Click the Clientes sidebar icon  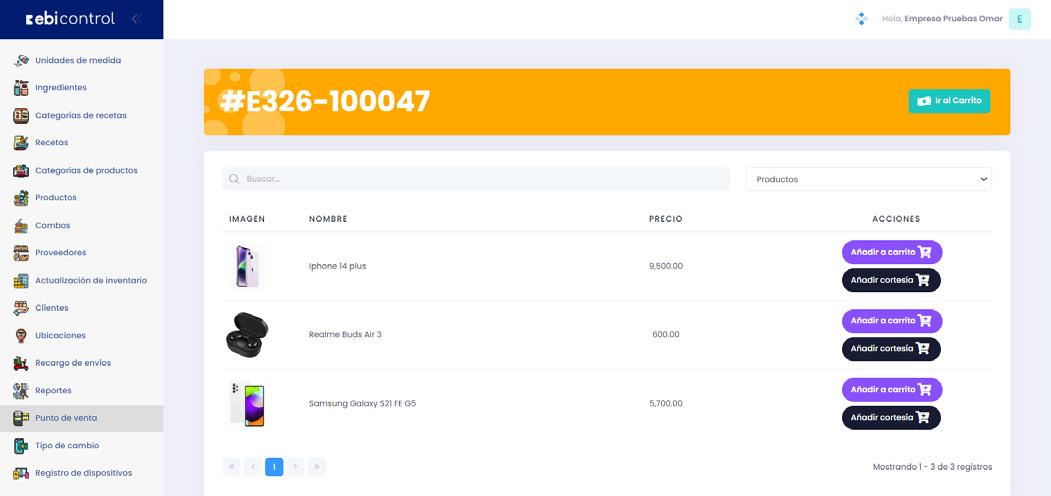coord(21,308)
